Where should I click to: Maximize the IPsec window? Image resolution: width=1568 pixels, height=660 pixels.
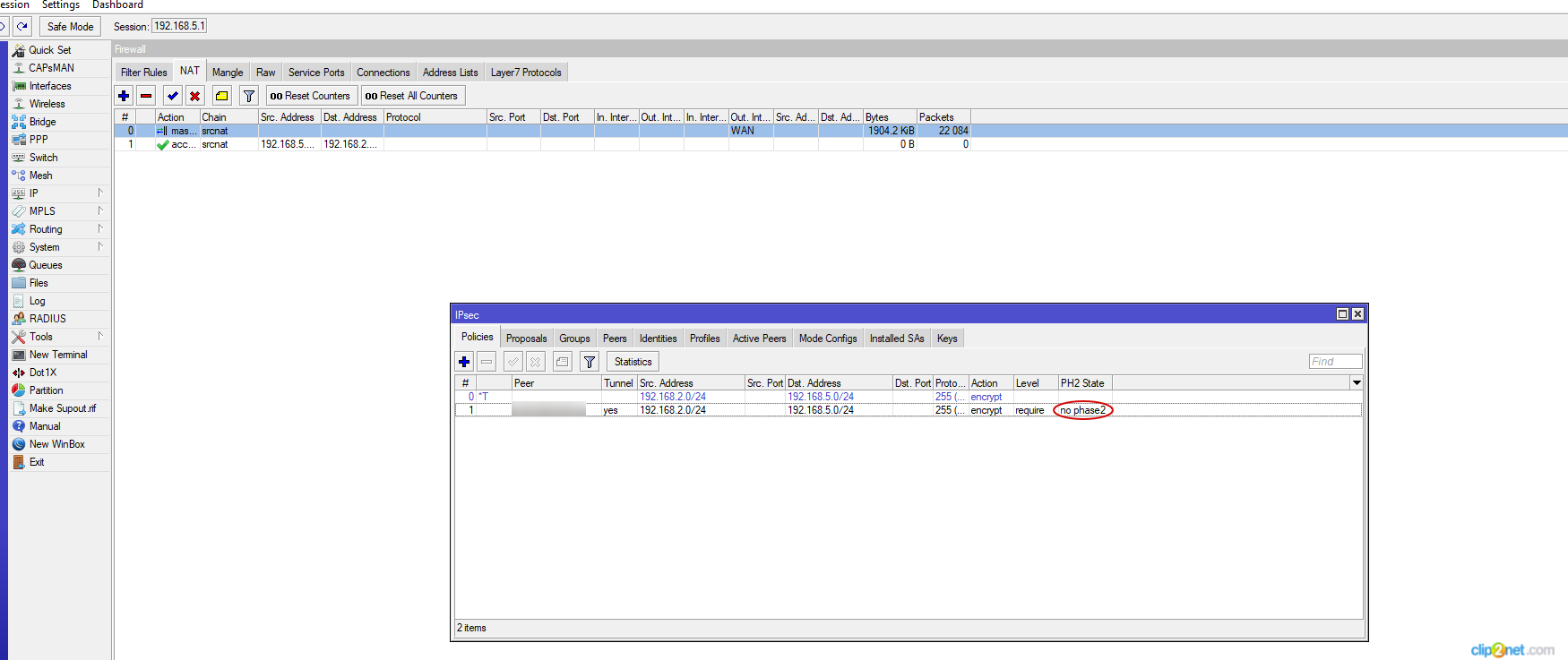pos(1342,314)
